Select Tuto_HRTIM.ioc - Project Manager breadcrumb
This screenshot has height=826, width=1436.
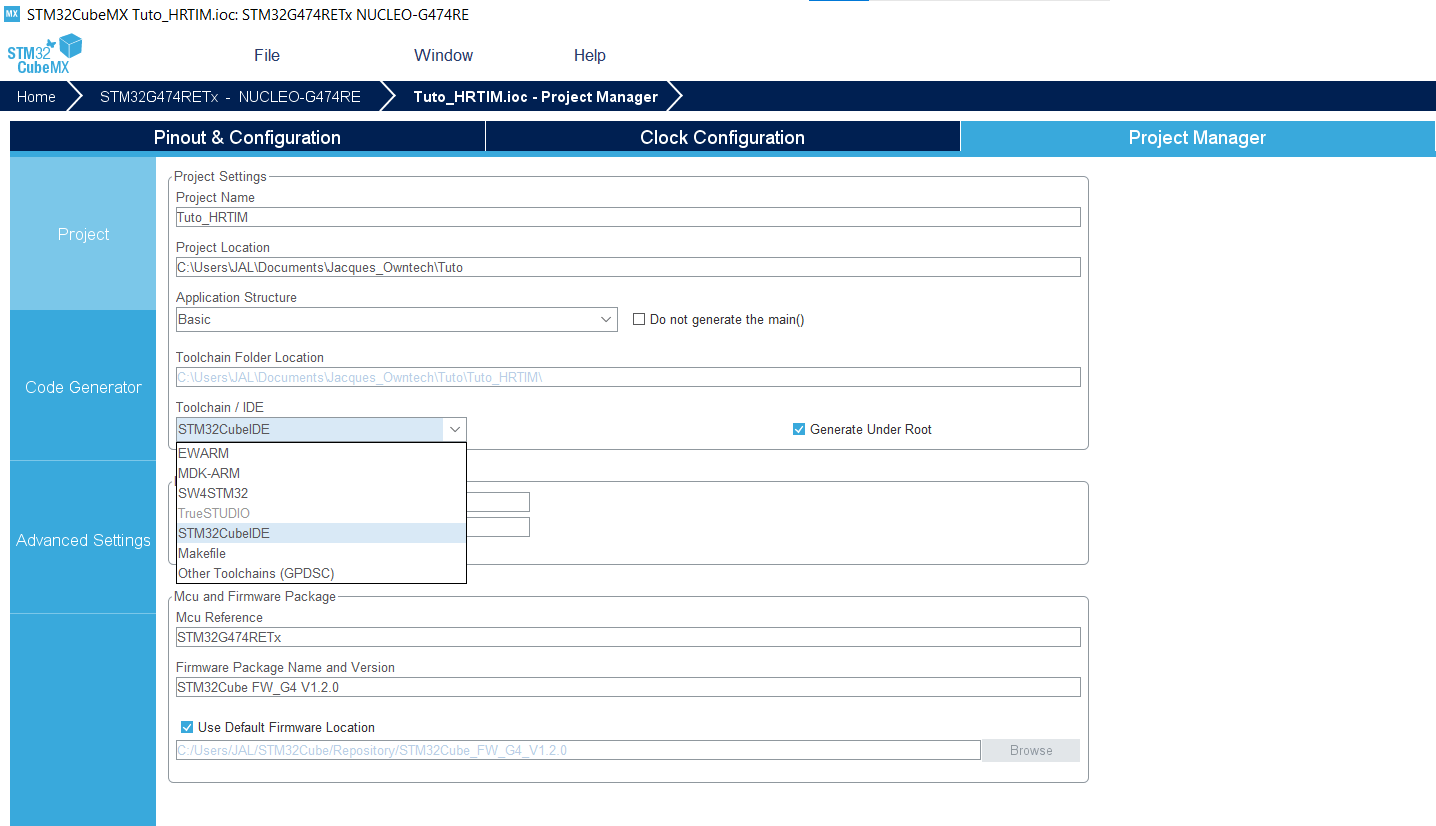click(535, 97)
